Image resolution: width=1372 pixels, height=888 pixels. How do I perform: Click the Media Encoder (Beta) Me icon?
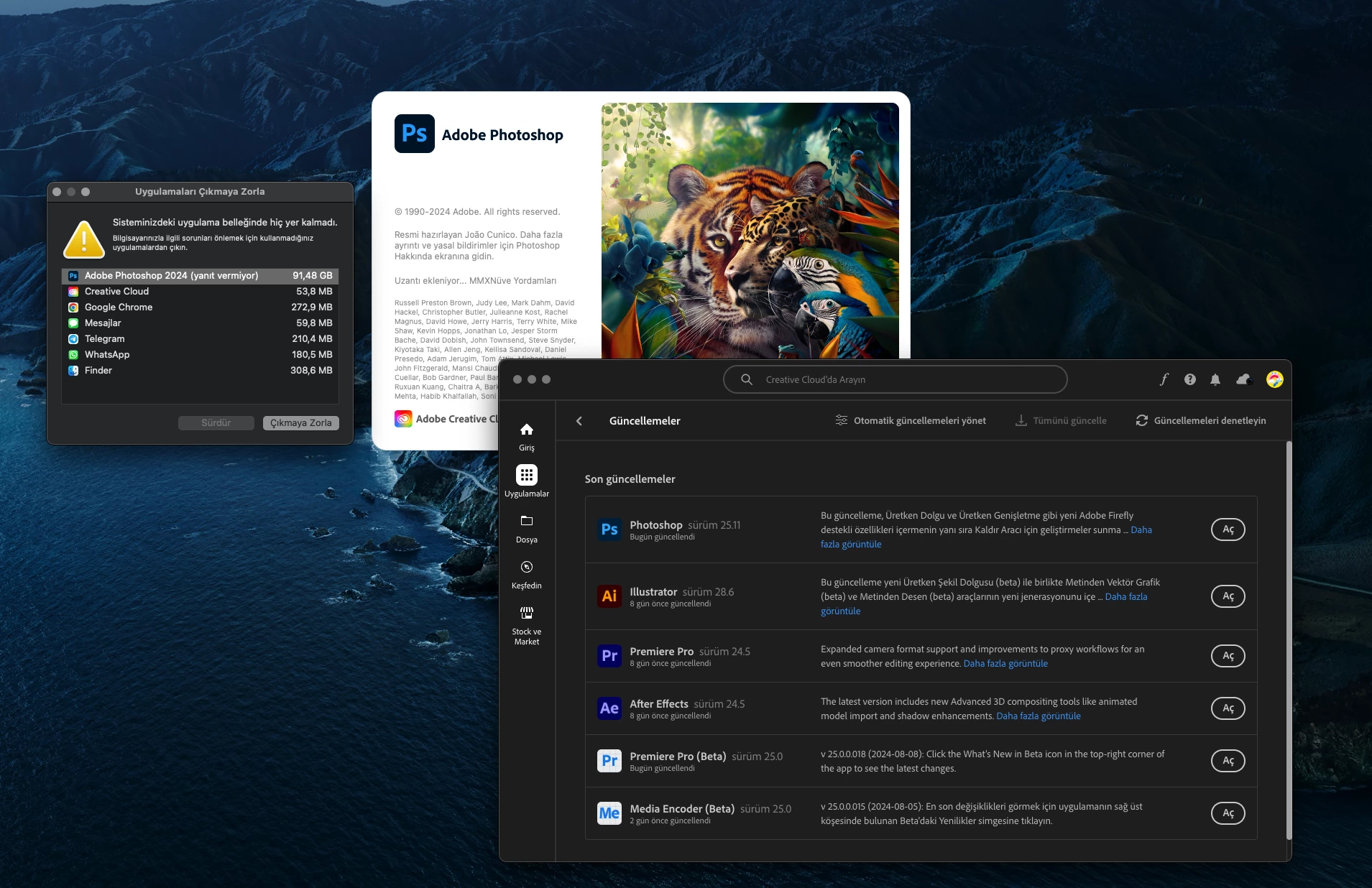(x=609, y=813)
